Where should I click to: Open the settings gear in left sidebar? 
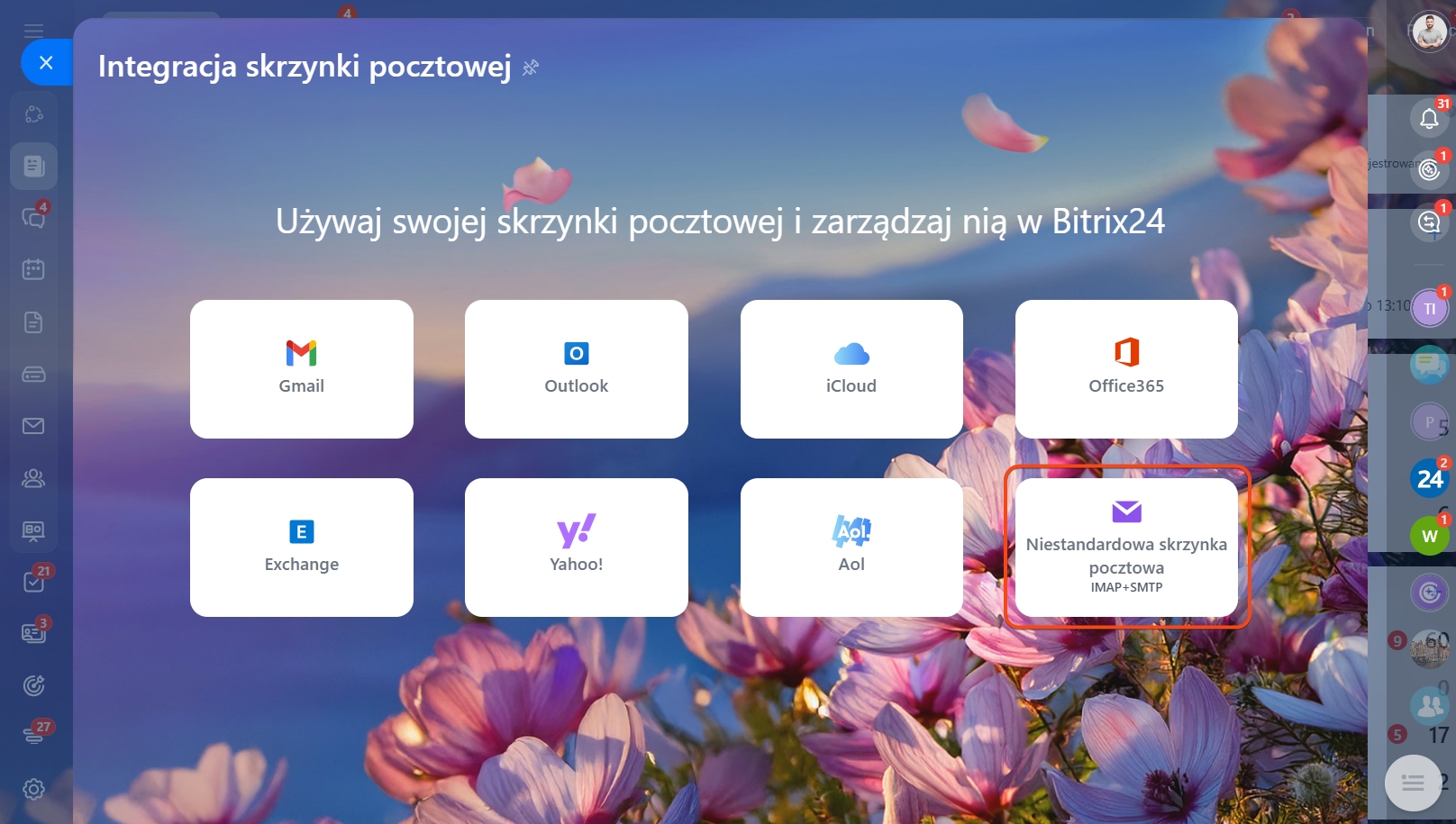pyautogui.click(x=33, y=789)
